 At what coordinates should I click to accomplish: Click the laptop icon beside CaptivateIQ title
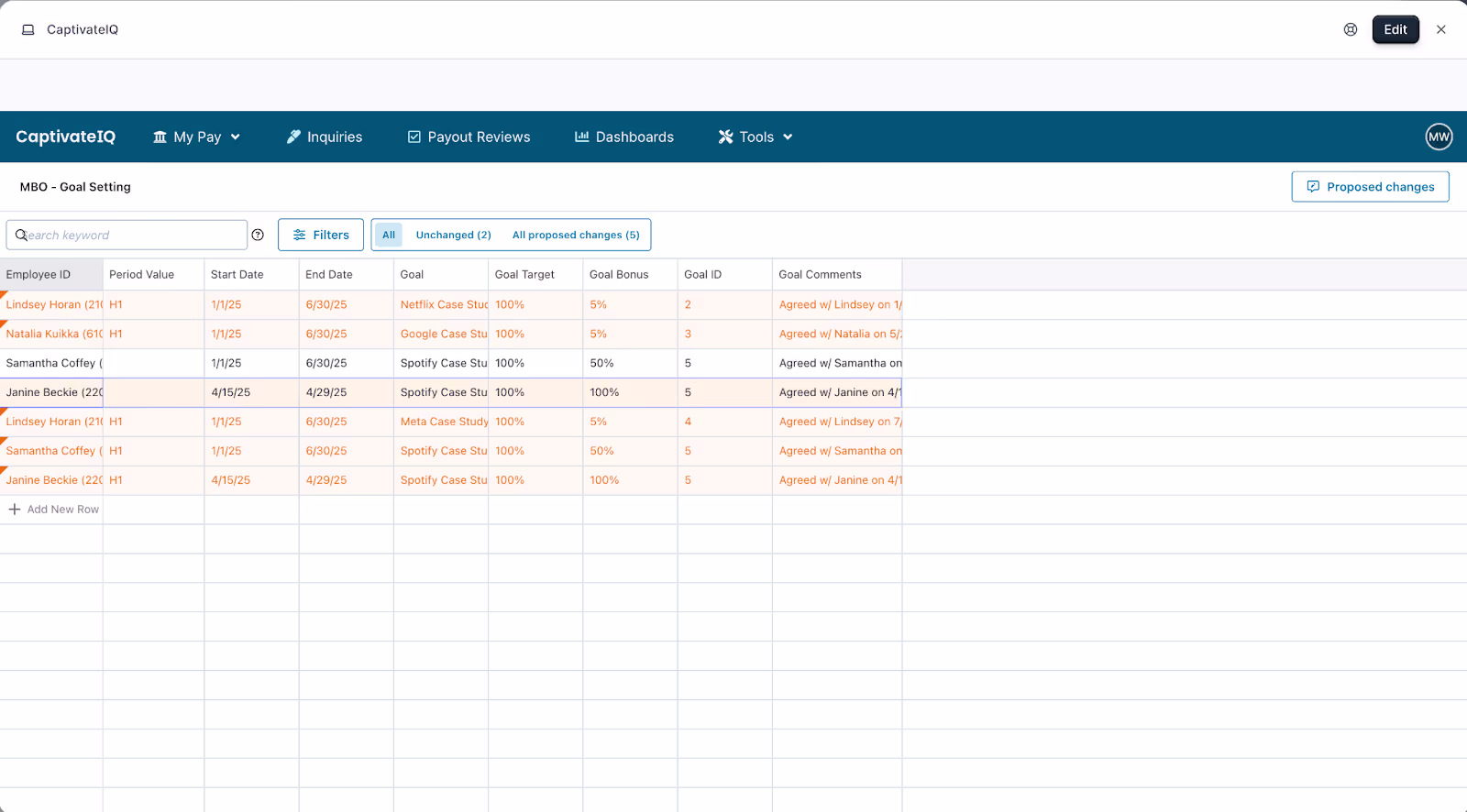[28, 29]
